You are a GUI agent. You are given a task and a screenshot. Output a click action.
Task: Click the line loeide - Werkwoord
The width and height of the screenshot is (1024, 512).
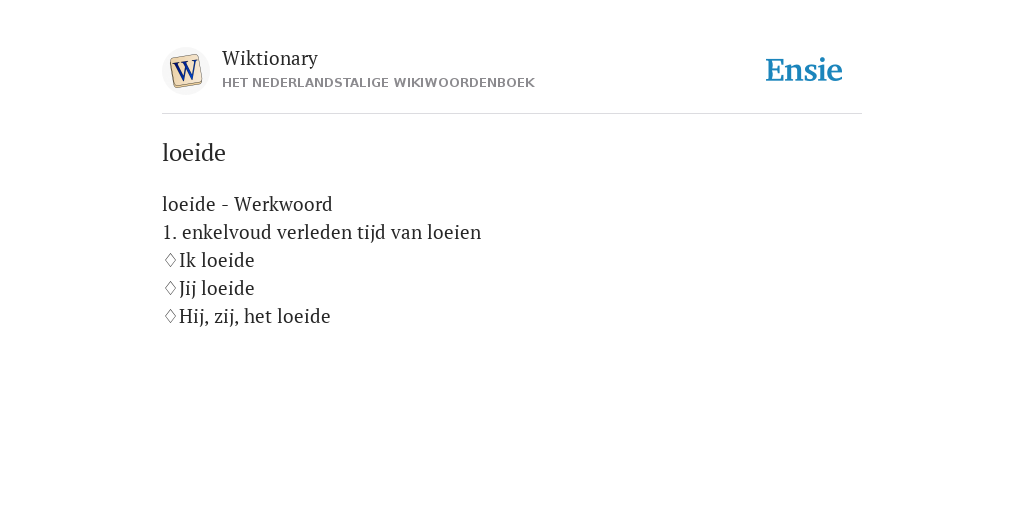click(x=248, y=204)
